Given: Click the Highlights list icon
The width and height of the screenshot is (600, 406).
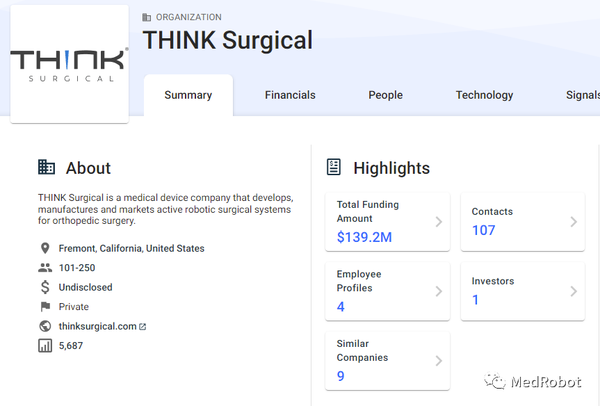Looking at the screenshot, I should pyautogui.click(x=334, y=167).
